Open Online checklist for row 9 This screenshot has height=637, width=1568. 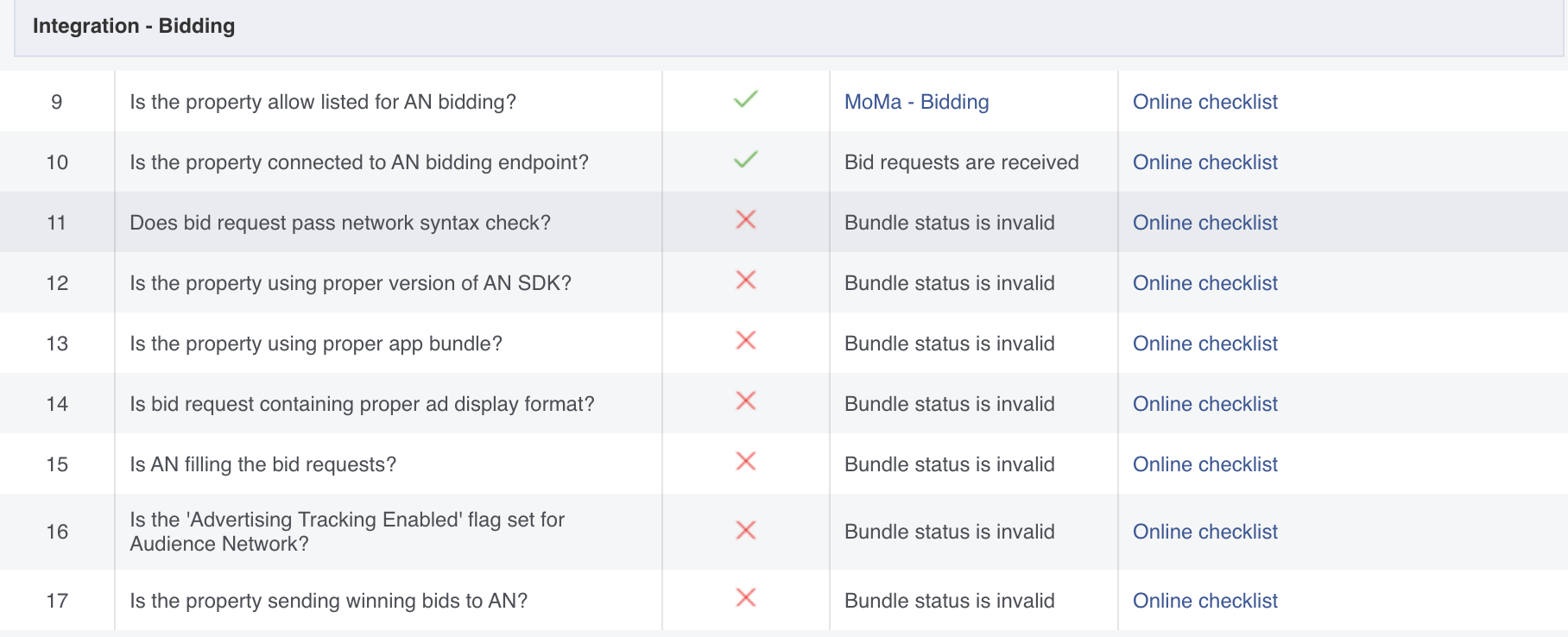pos(1204,102)
